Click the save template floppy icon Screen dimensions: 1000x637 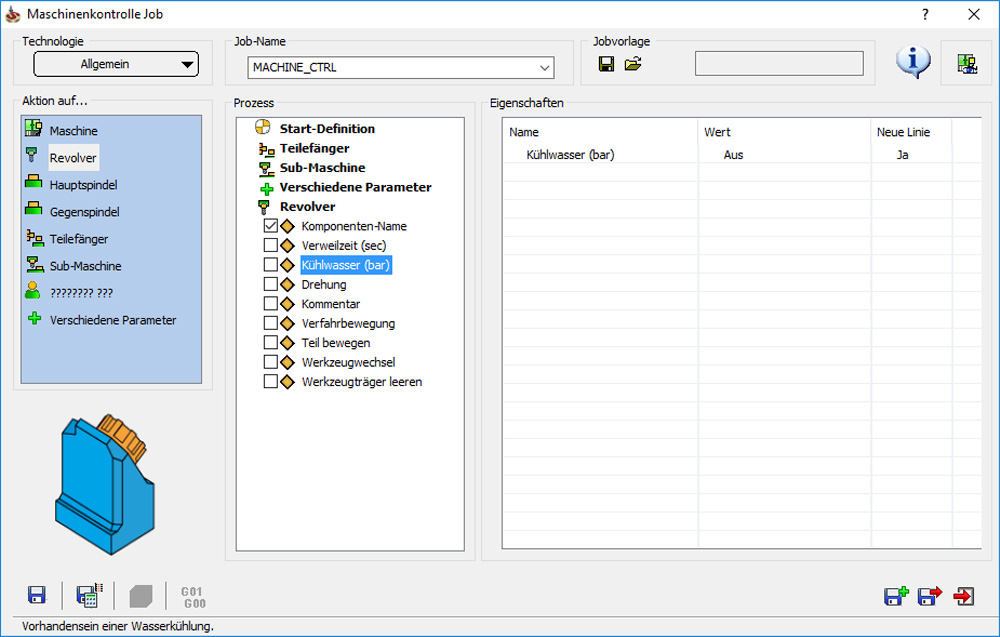click(x=606, y=64)
